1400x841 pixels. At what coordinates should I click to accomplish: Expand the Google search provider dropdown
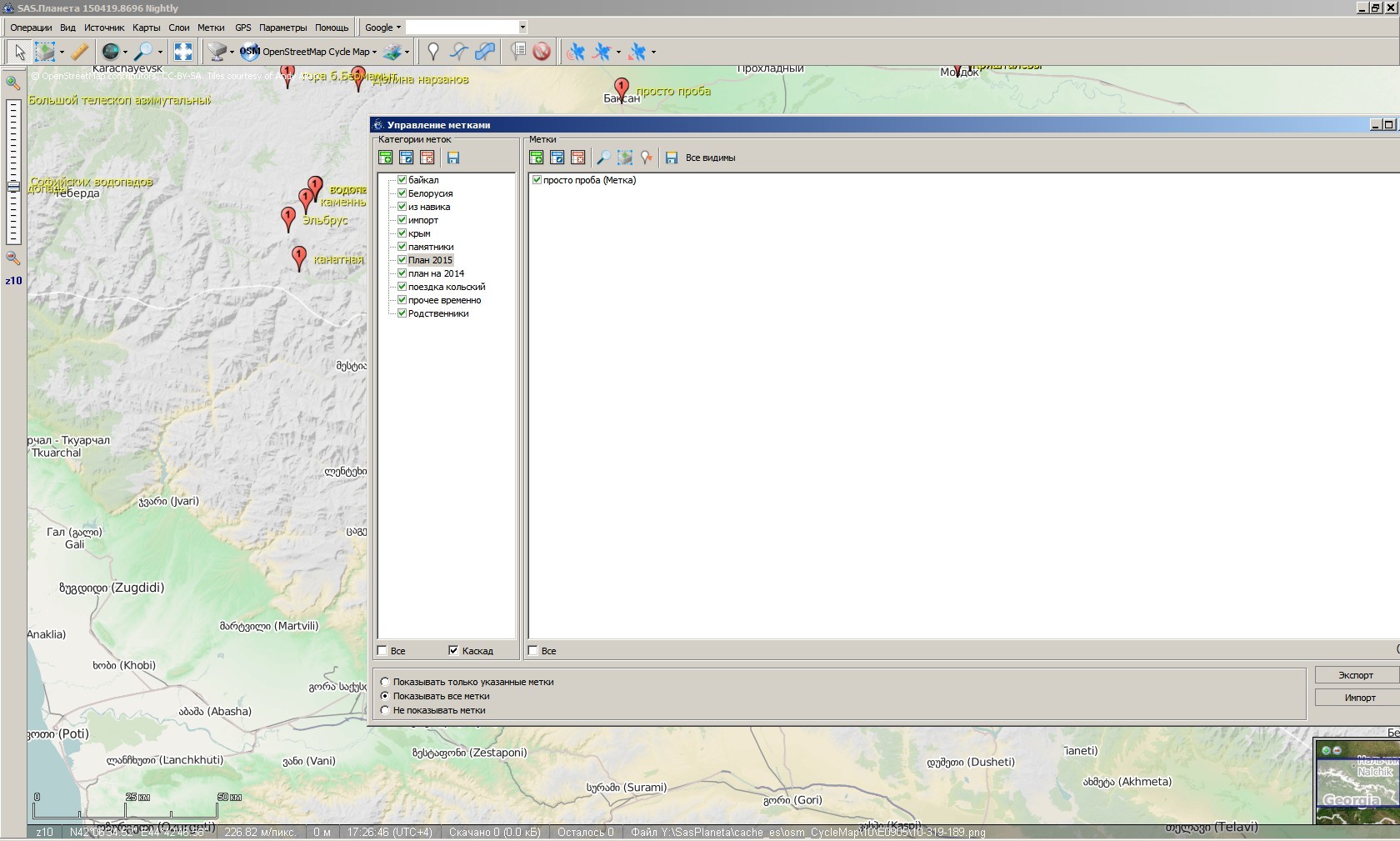[383, 28]
